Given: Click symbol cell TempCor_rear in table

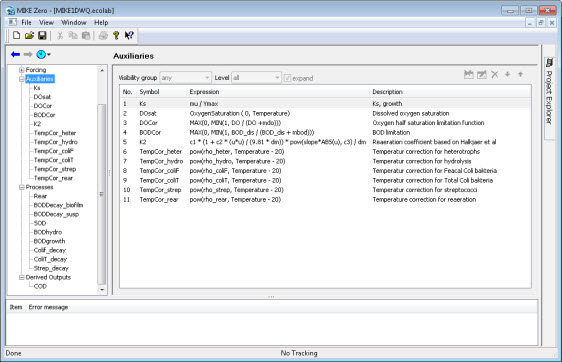Looking at the screenshot, I should (x=159, y=199).
